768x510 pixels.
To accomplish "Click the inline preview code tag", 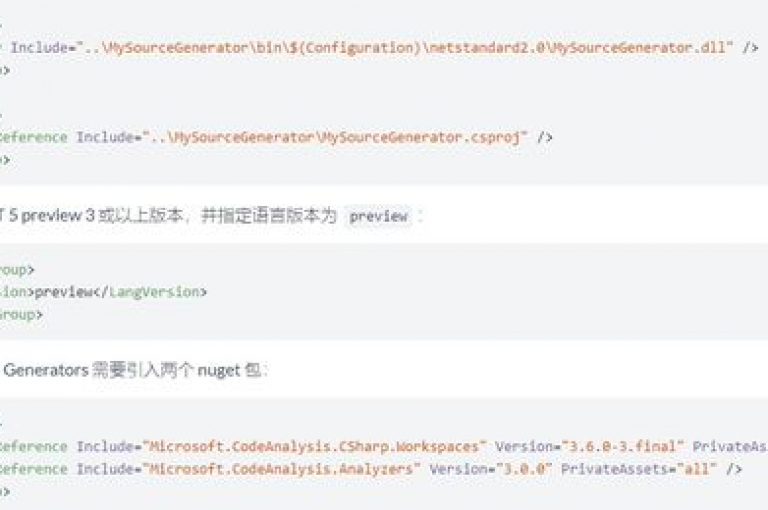I will point(379,216).
